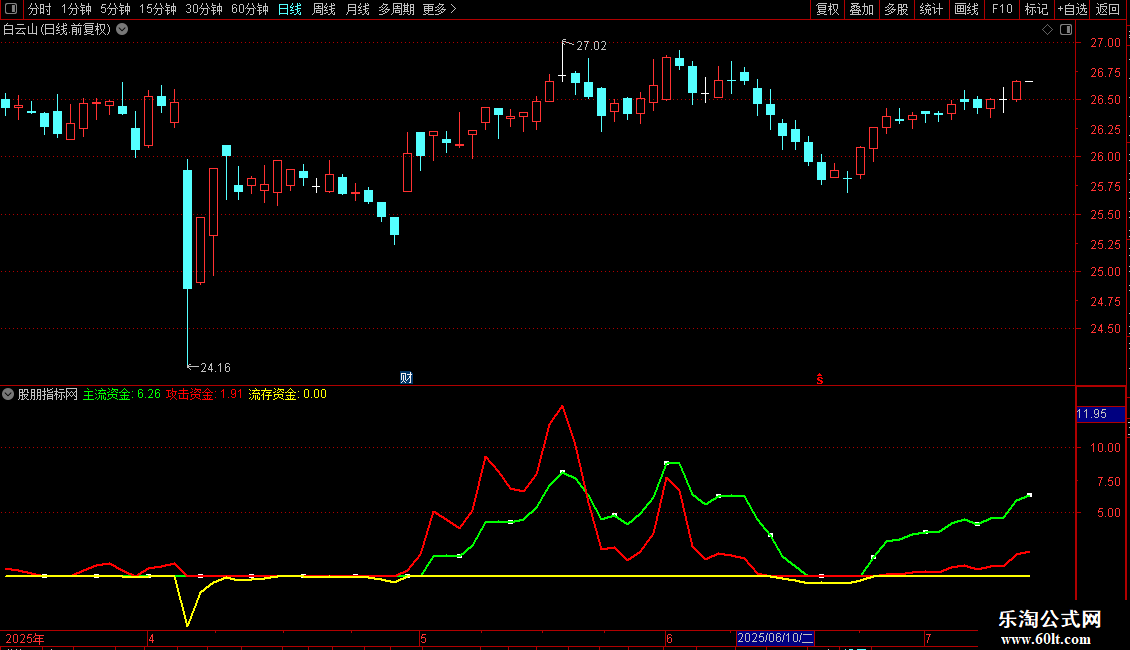Open the F10 company info
This screenshot has width=1130, height=650.
1002,9
